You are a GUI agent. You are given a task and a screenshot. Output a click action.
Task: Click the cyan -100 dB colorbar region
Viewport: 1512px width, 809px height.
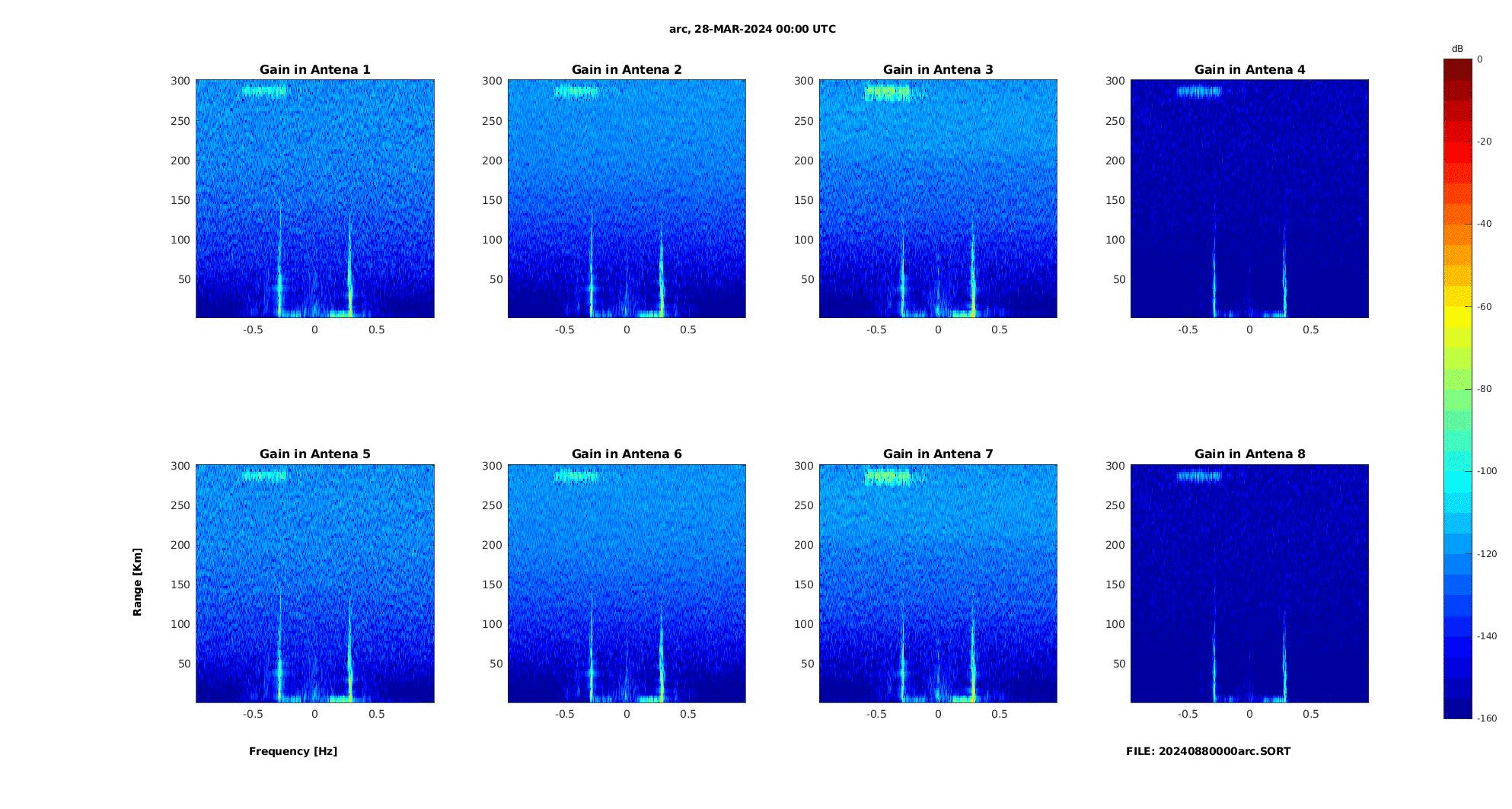tap(1458, 471)
